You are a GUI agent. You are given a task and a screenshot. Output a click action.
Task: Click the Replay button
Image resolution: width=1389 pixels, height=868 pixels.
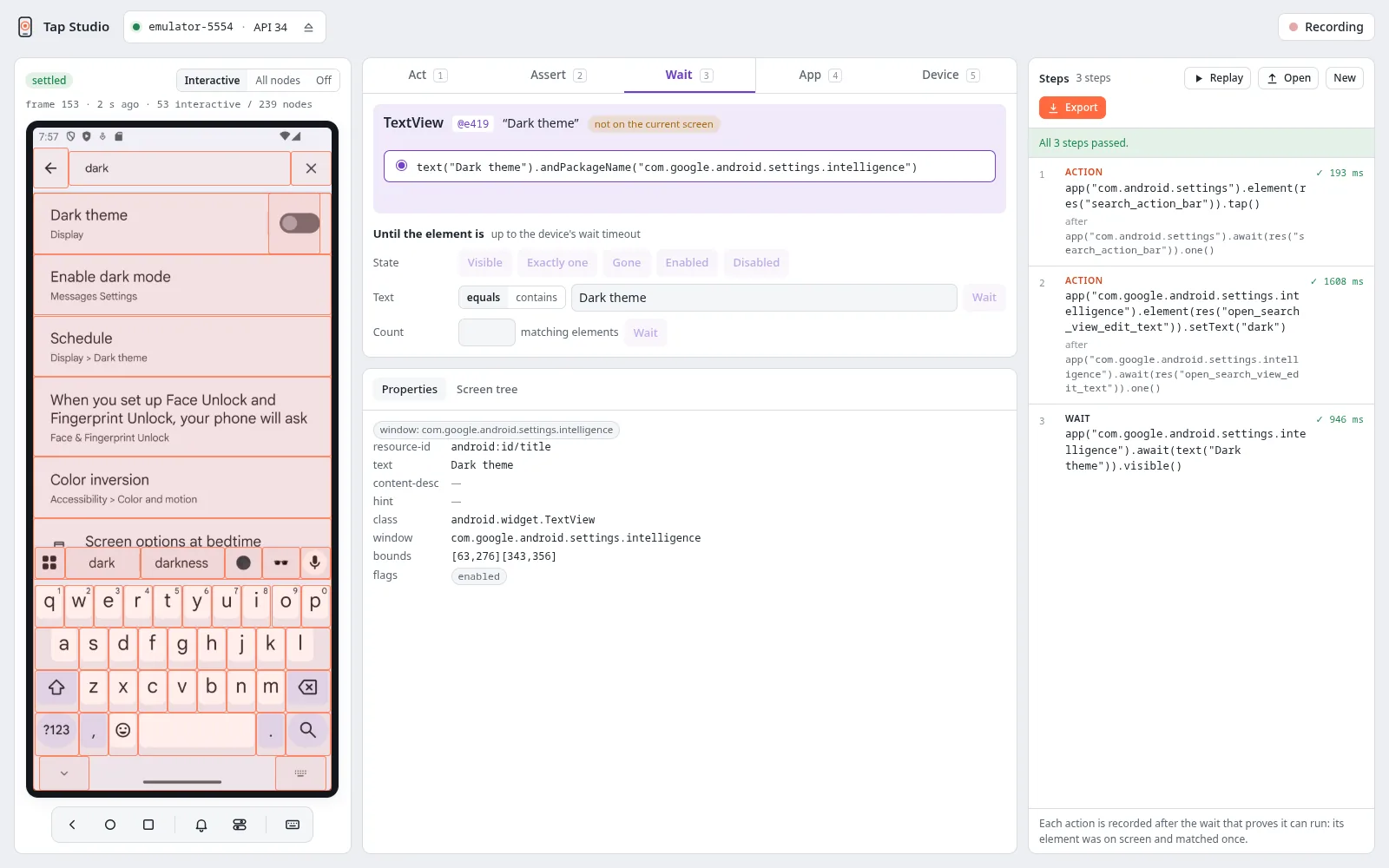tap(1218, 78)
